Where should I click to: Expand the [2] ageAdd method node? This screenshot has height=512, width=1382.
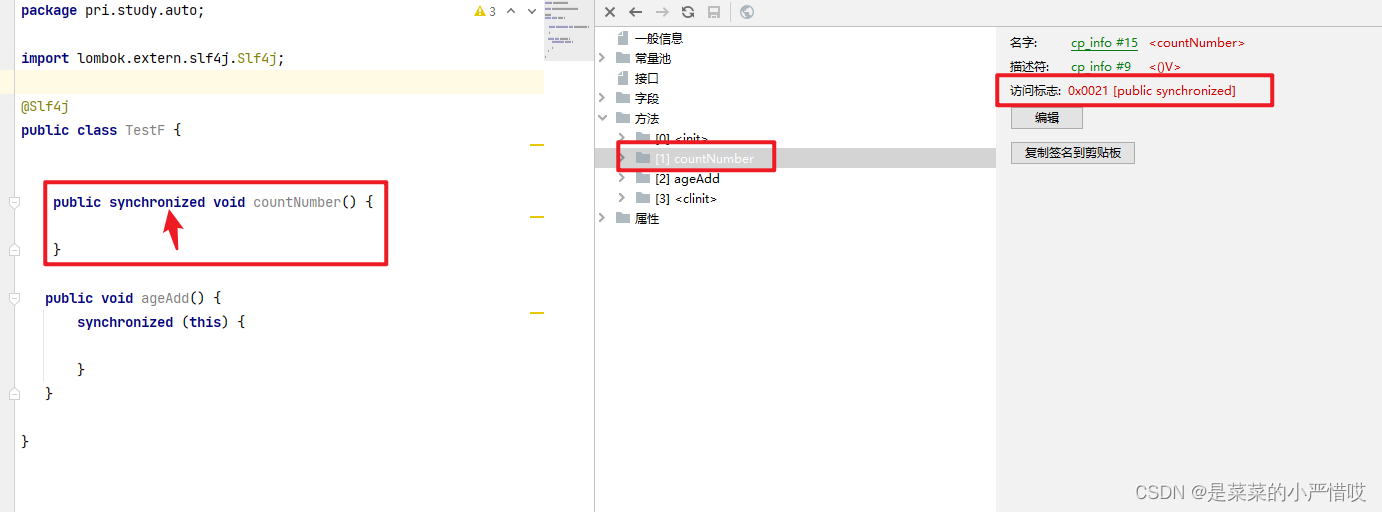(622, 178)
